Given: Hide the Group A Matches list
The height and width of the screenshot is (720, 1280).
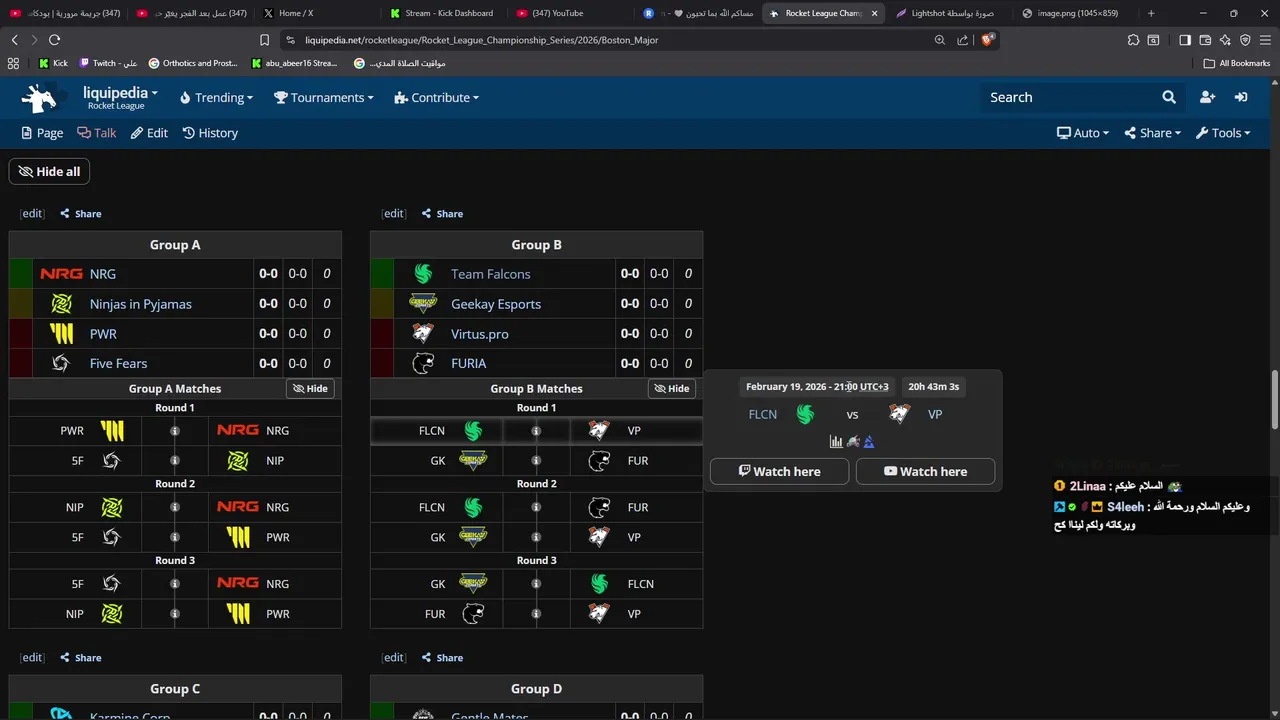Looking at the screenshot, I should [310, 389].
